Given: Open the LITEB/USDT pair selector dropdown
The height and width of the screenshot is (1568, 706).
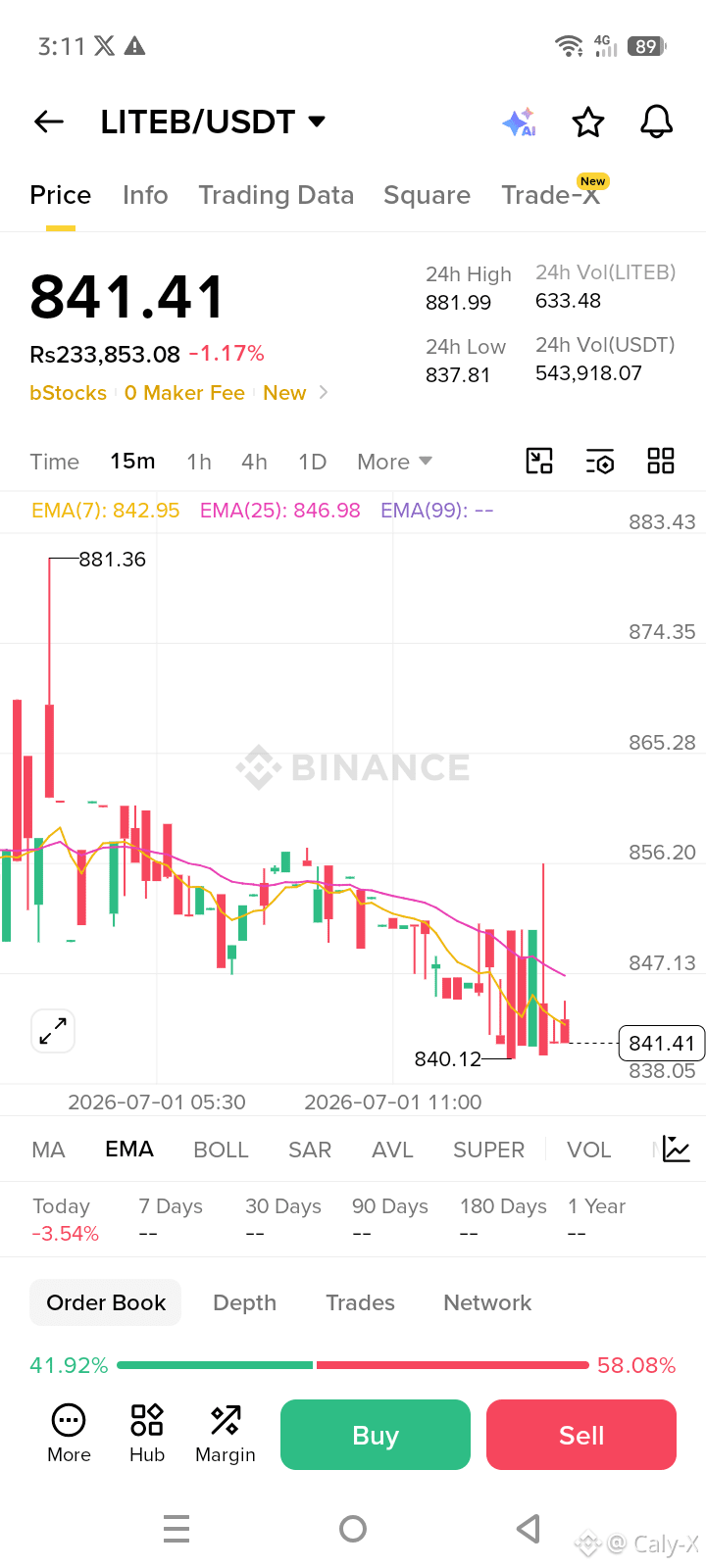Looking at the screenshot, I should 213,122.
